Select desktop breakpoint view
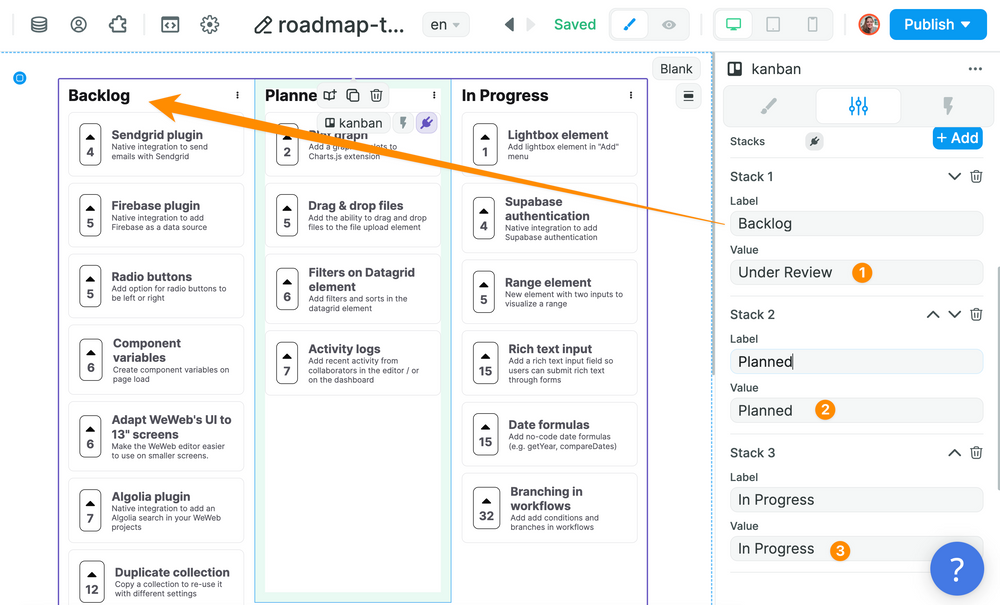 tap(734, 25)
